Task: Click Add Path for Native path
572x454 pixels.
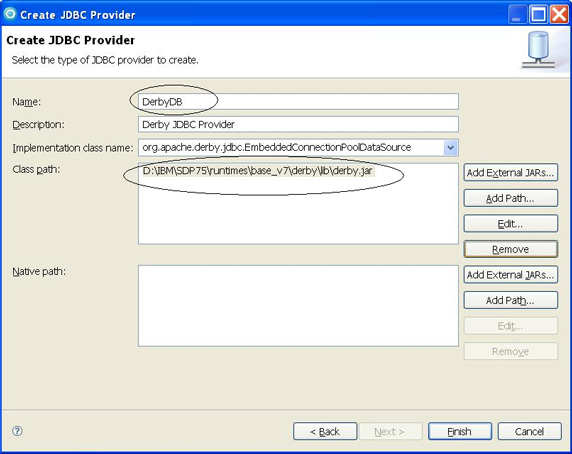Action: coord(511,300)
